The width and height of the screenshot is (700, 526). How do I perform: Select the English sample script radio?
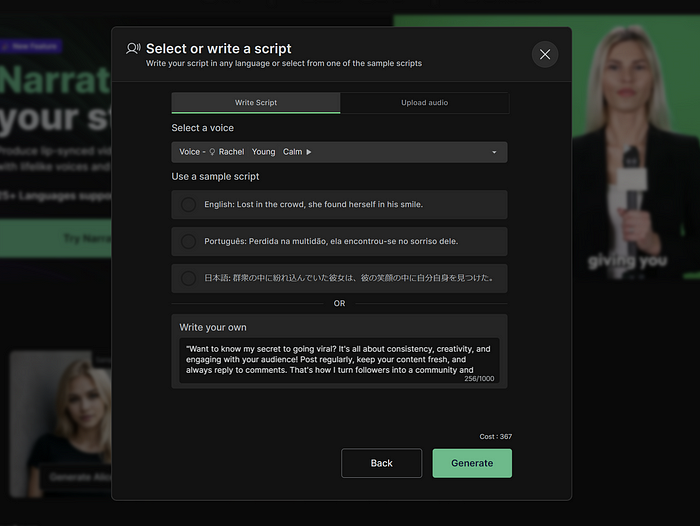(188, 205)
